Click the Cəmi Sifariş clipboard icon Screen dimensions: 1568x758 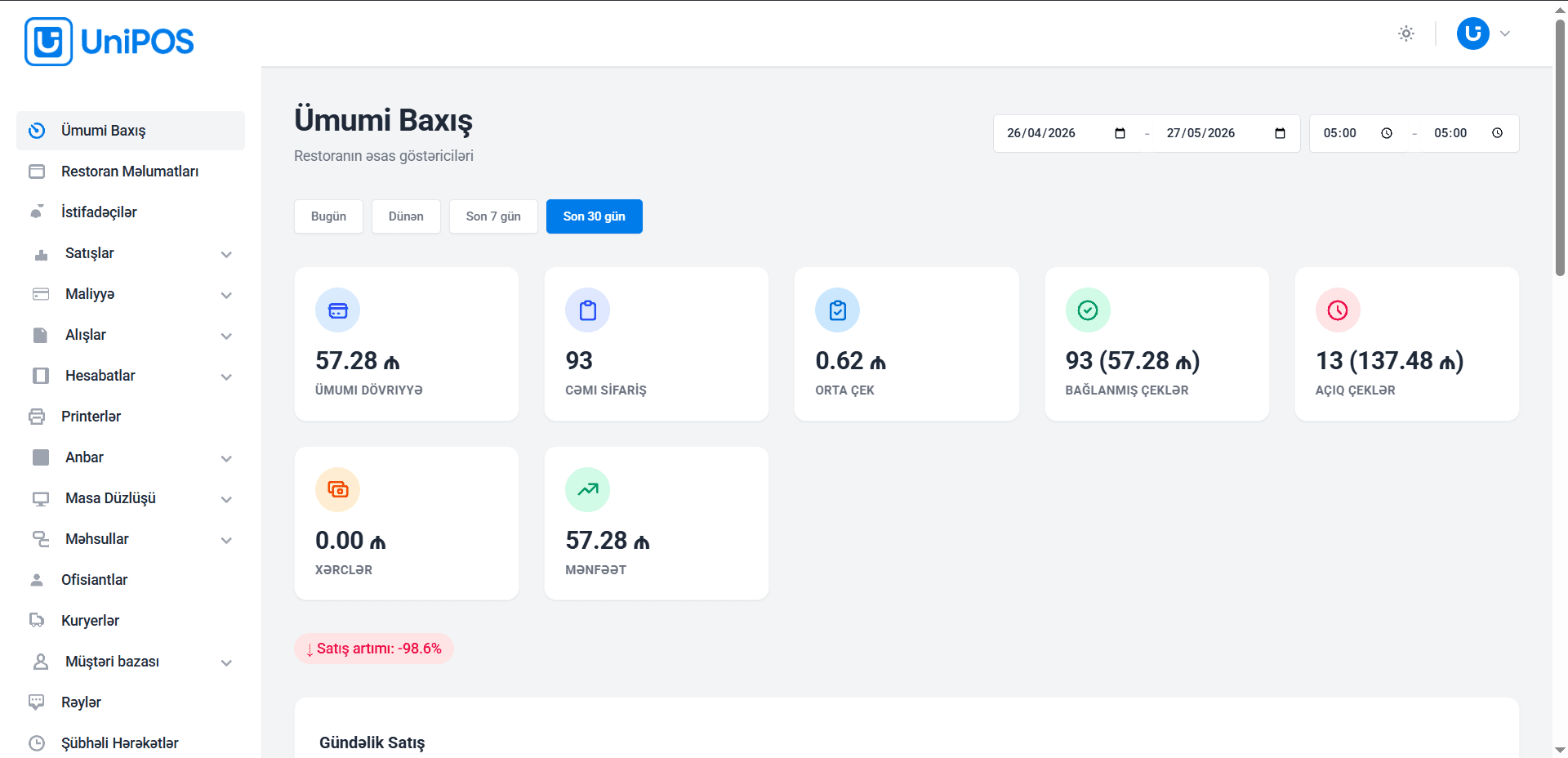point(587,310)
